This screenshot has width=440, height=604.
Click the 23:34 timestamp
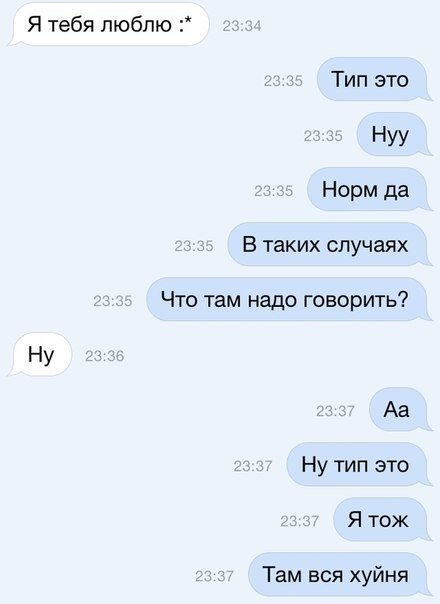click(x=242, y=26)
